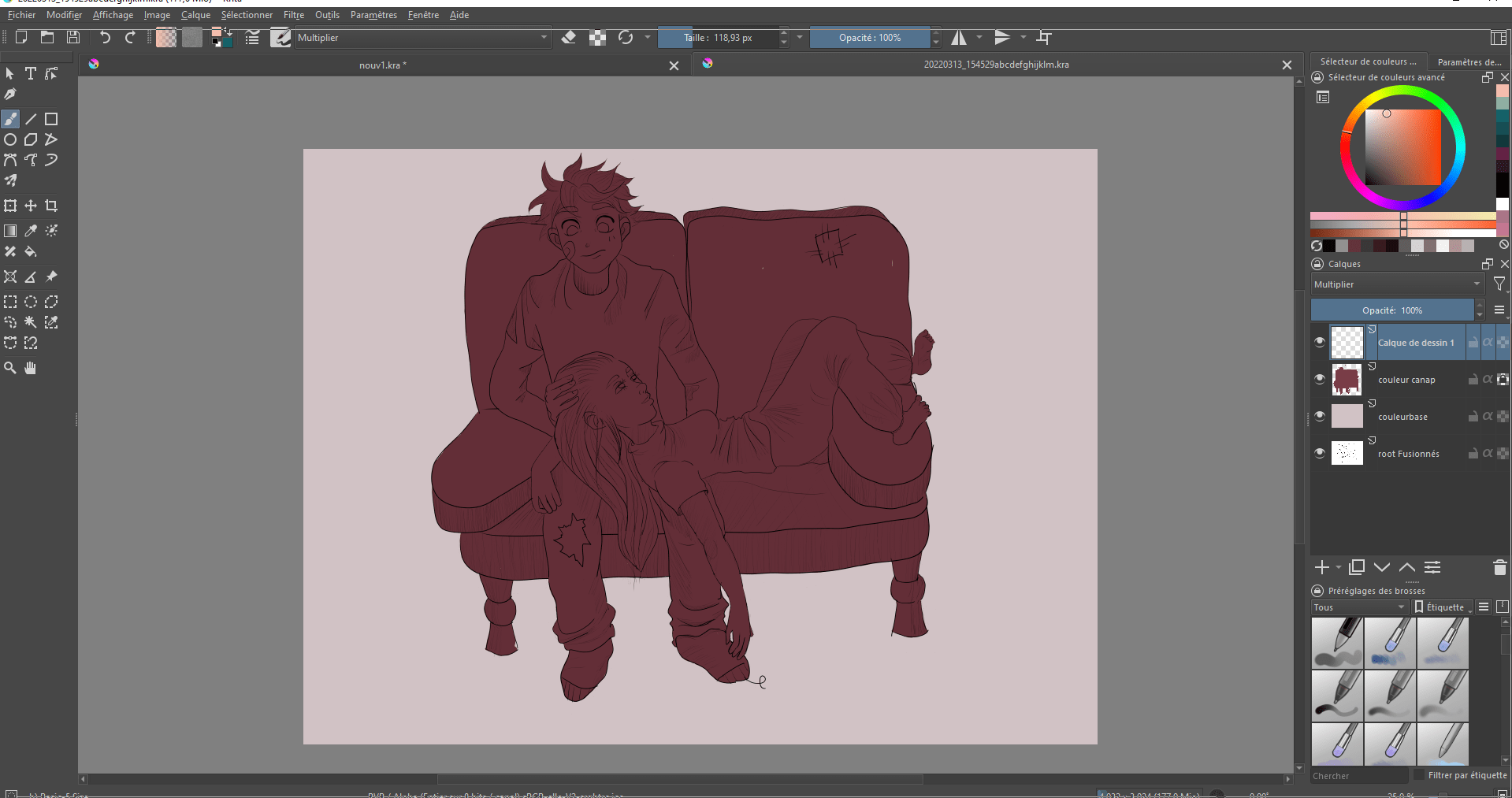Open the Paramètres de... docker tab
This screenshot has height=798, width=1512.
(1469, 62)
